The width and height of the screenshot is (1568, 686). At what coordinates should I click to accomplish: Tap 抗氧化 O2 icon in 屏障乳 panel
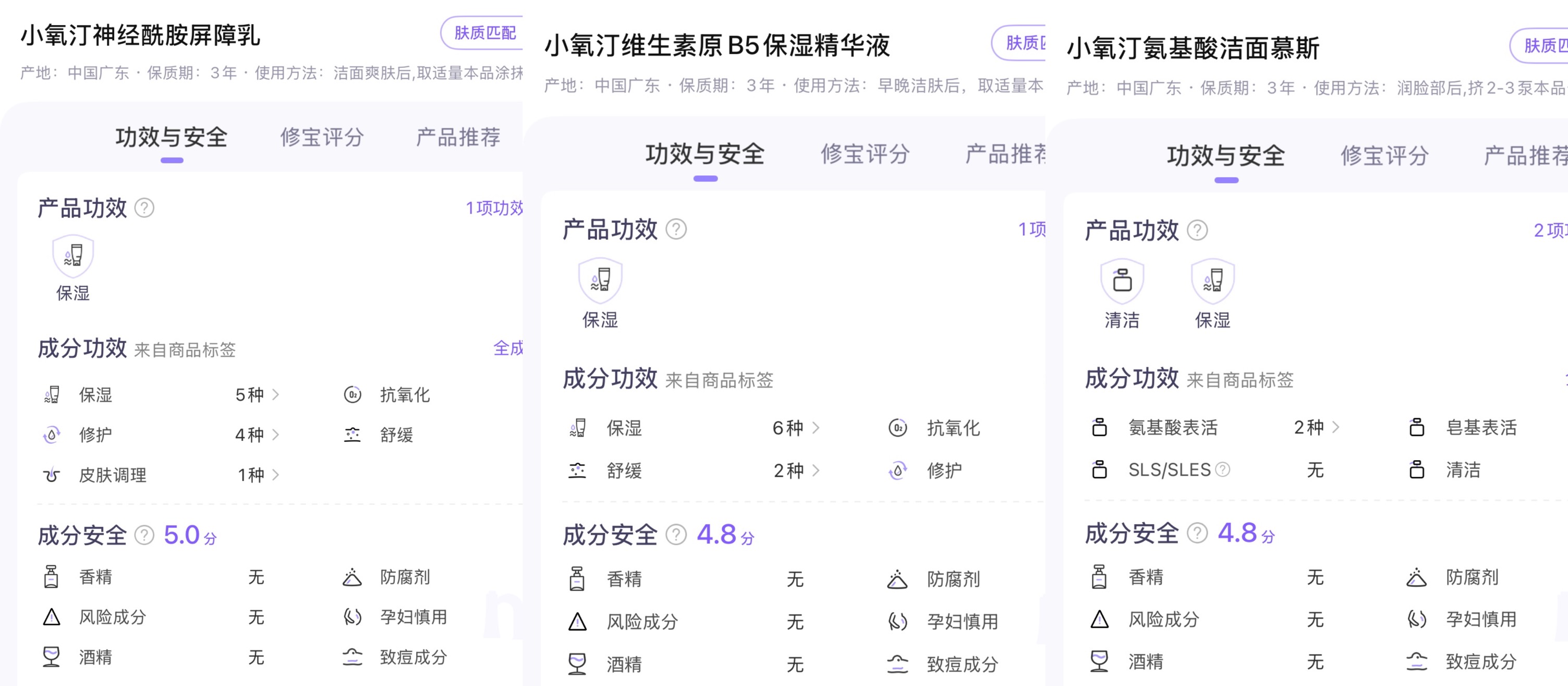click(353, 394)
